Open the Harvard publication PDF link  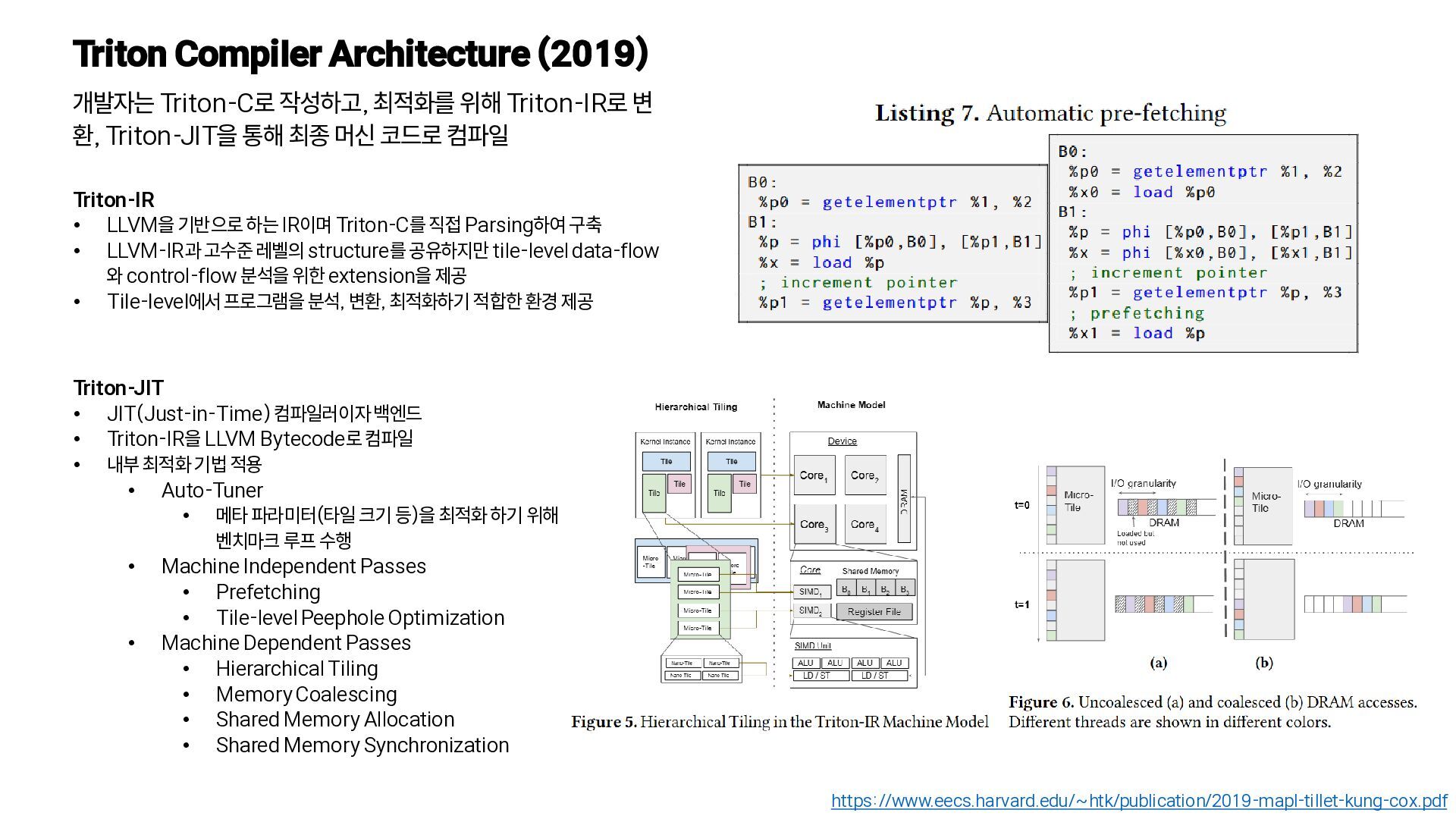click(x=1138, y=801)
